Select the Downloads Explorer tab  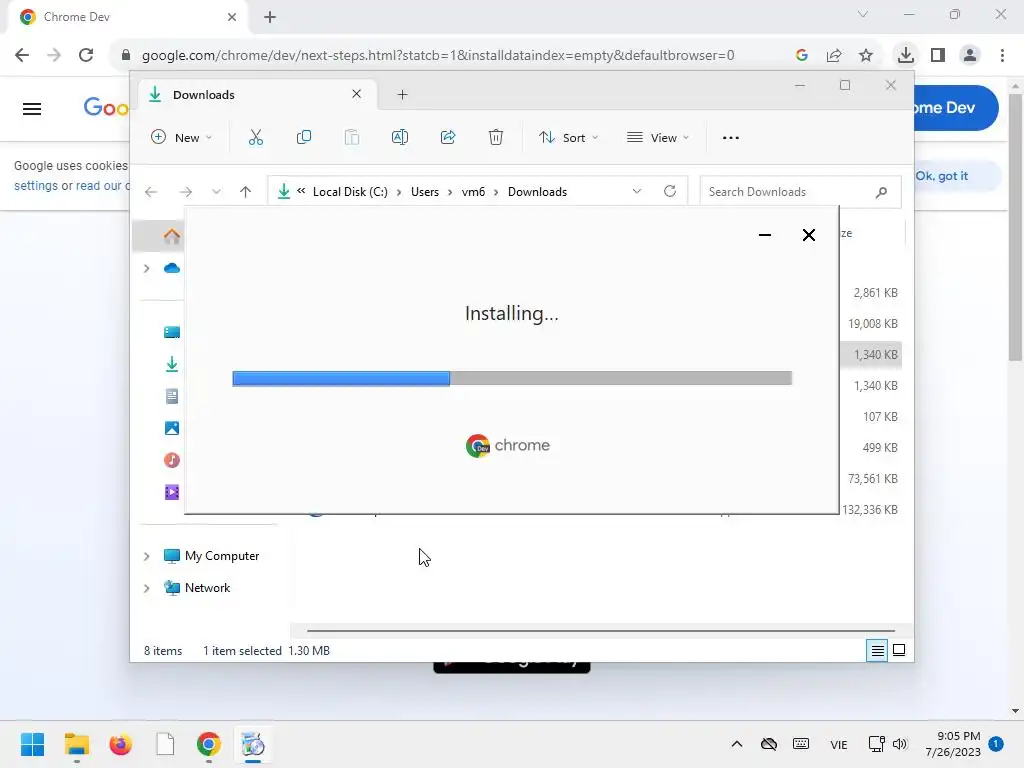click(x=255, y=95)
